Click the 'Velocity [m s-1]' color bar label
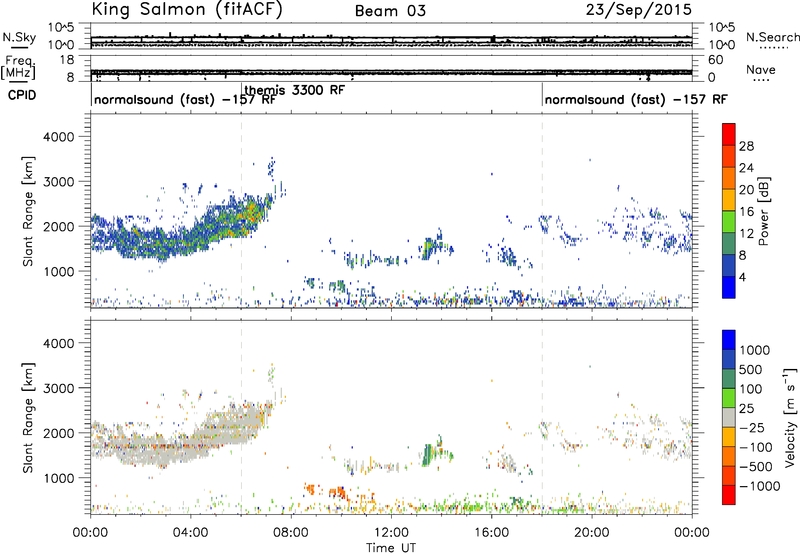800x554 pixels. click(790, 417)
